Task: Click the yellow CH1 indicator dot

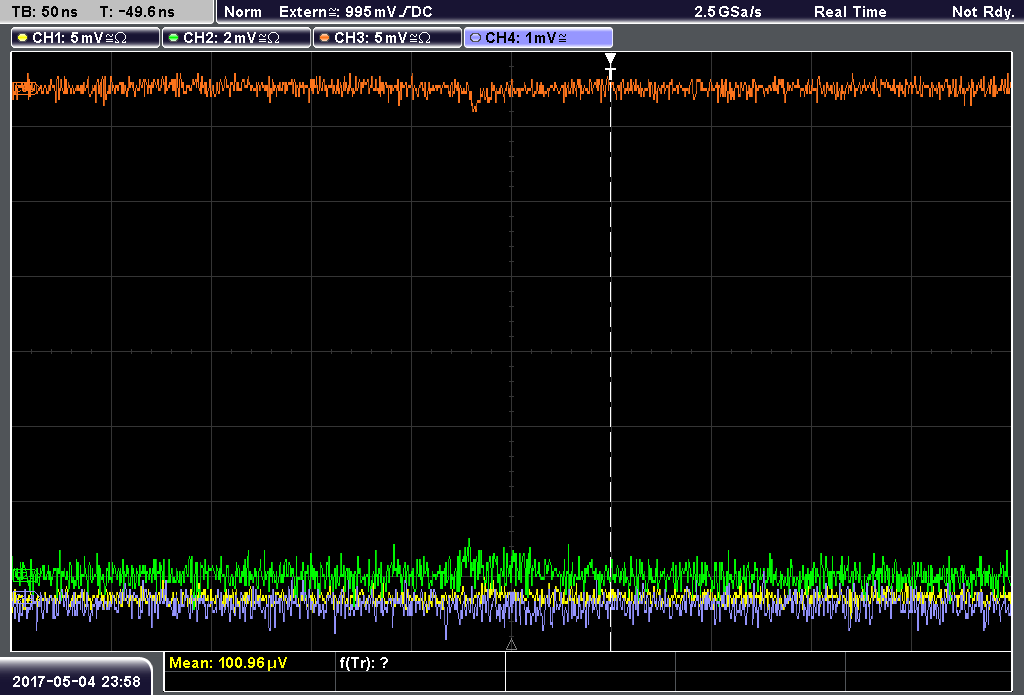Action: click(23, 38)
